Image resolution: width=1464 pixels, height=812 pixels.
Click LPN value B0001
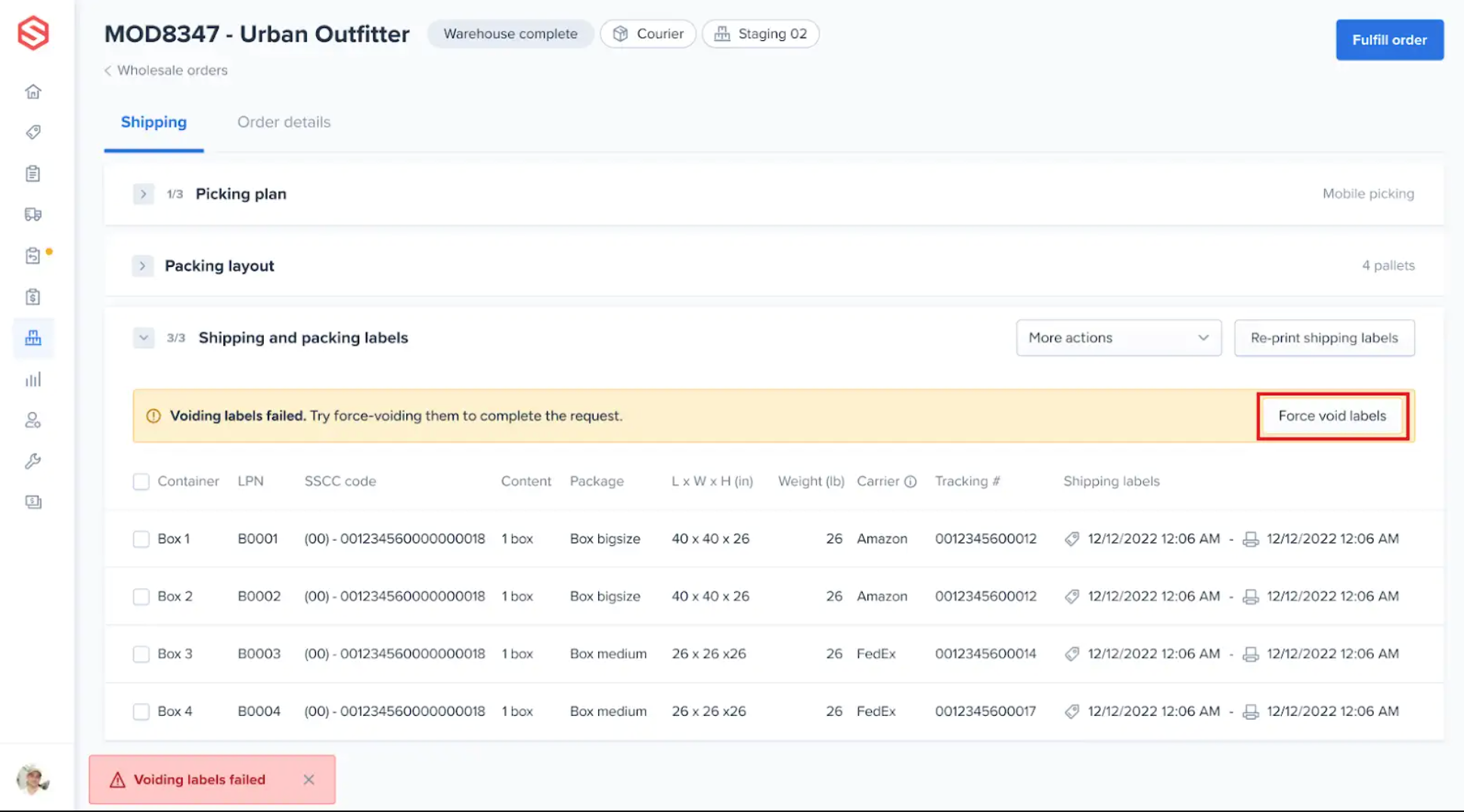[x=257, y=539]
